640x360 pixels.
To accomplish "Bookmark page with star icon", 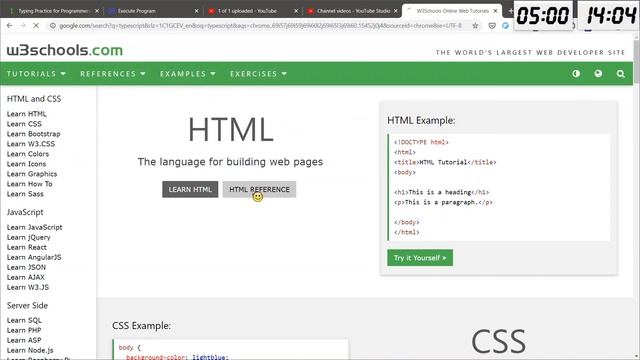I will point(476,25).
